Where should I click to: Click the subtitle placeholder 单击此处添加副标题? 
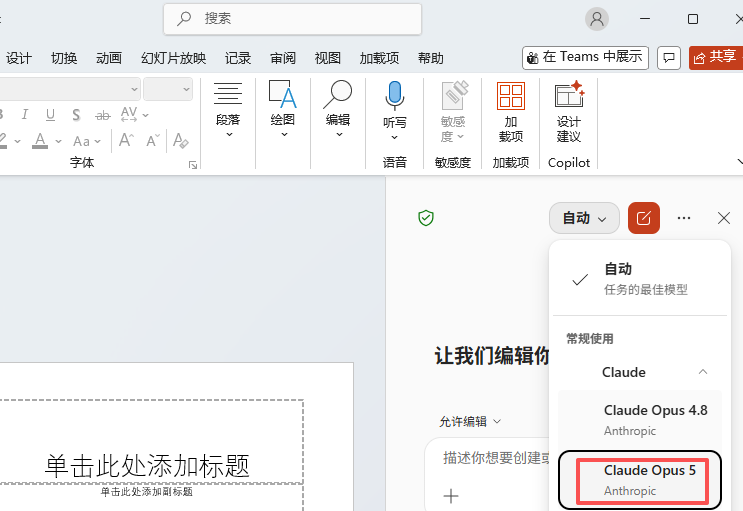(x=147, y=492)
